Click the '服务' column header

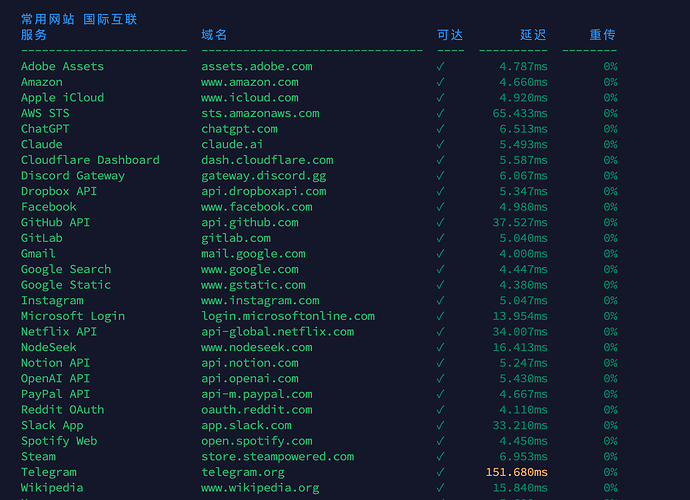click(x=34, y=35)
